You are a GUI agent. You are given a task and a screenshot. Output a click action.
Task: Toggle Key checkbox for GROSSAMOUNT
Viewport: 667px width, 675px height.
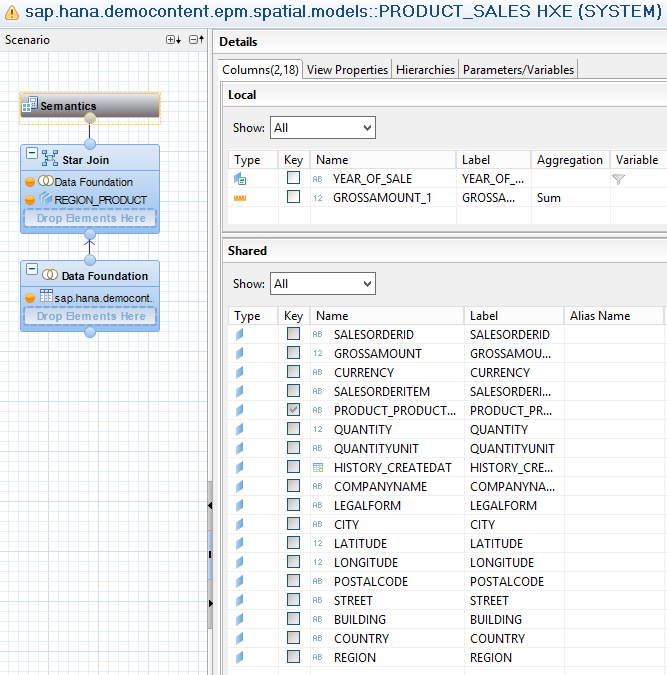294,353
